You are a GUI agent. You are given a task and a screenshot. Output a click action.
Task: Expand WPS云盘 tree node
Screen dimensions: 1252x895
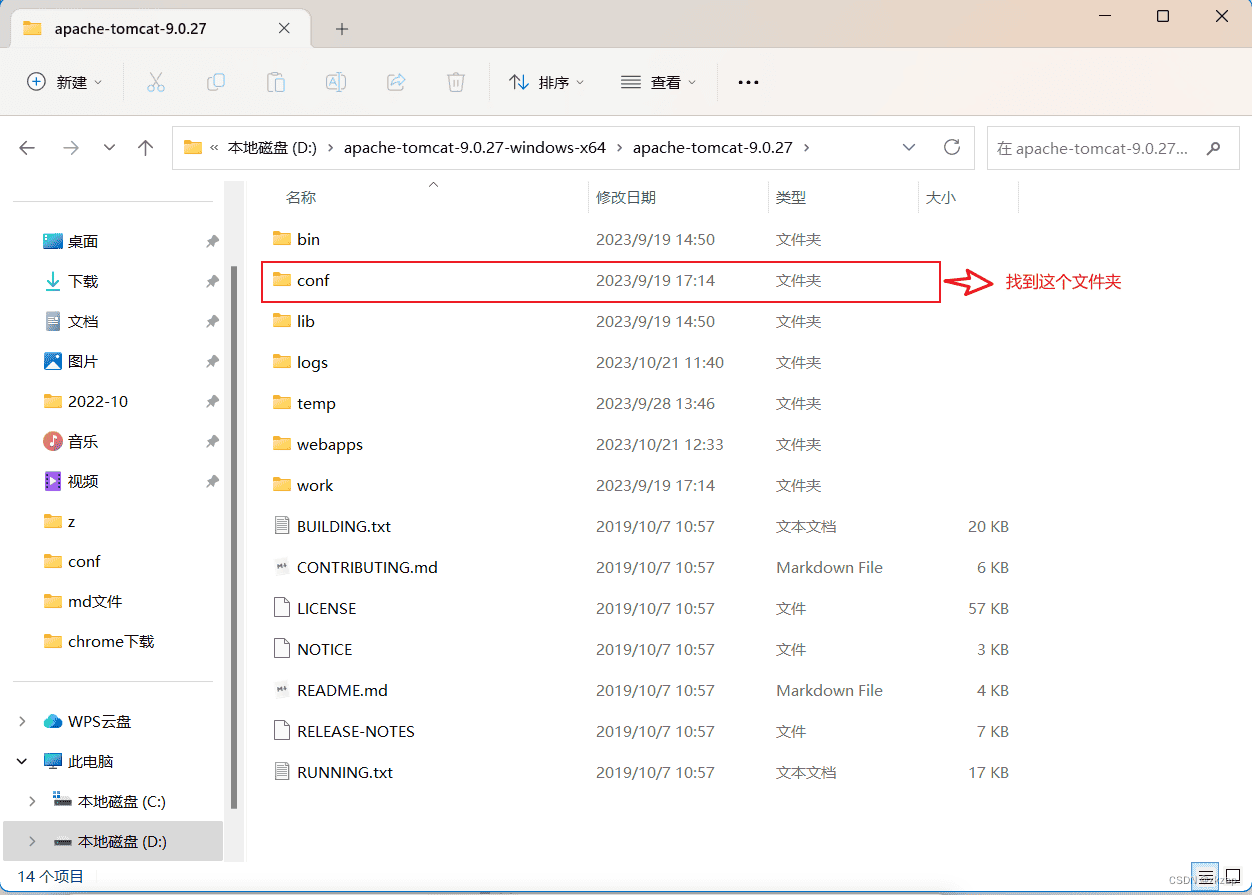[23, 721]
